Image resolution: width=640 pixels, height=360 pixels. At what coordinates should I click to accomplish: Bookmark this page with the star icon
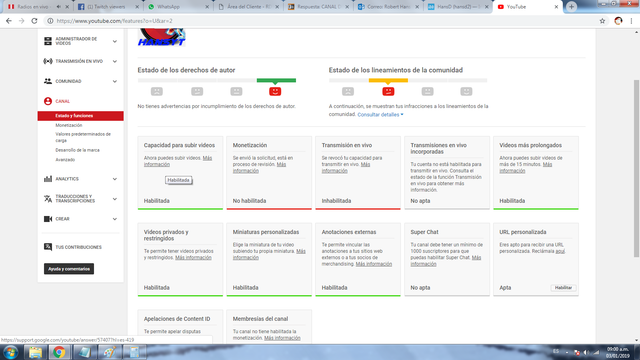click(602, 21)
